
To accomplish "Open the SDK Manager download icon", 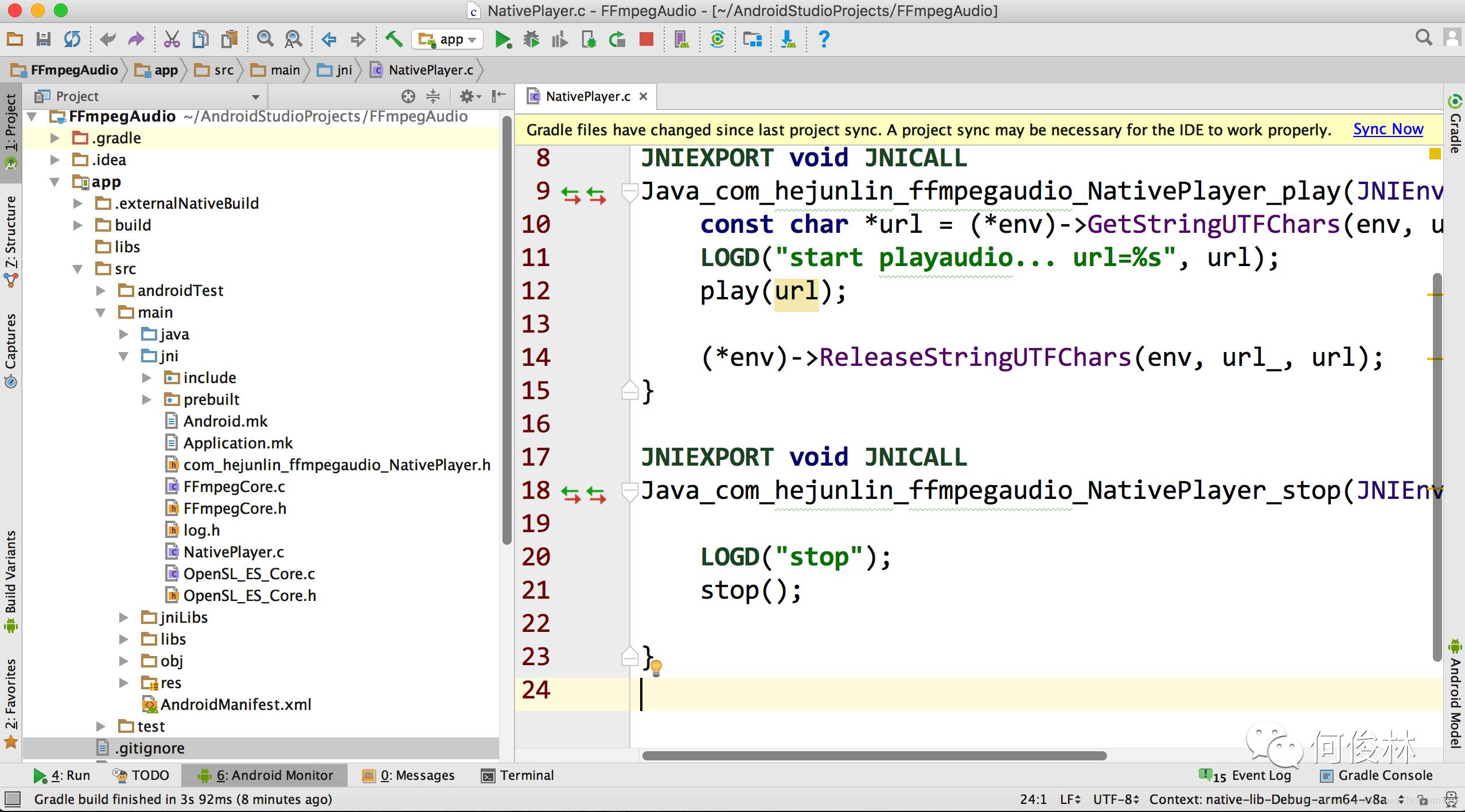I will [788, 40].
